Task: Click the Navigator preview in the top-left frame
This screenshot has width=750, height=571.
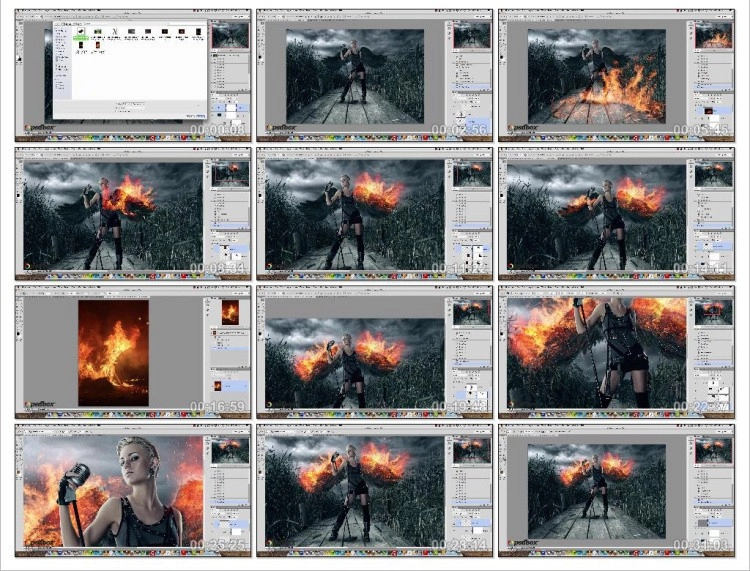Action: coord(230,34)
